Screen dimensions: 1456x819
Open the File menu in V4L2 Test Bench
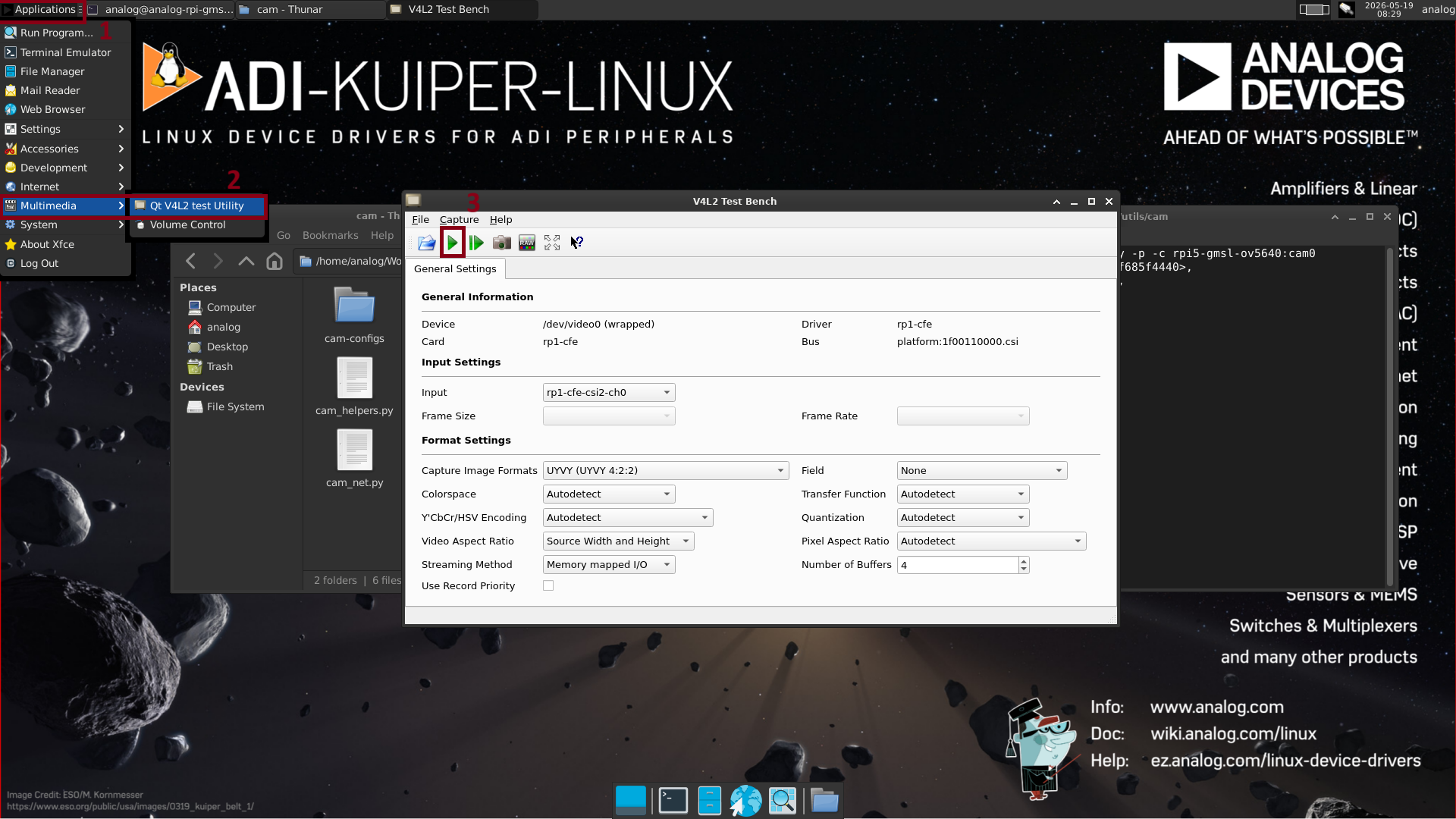click(x=420, y=219)
